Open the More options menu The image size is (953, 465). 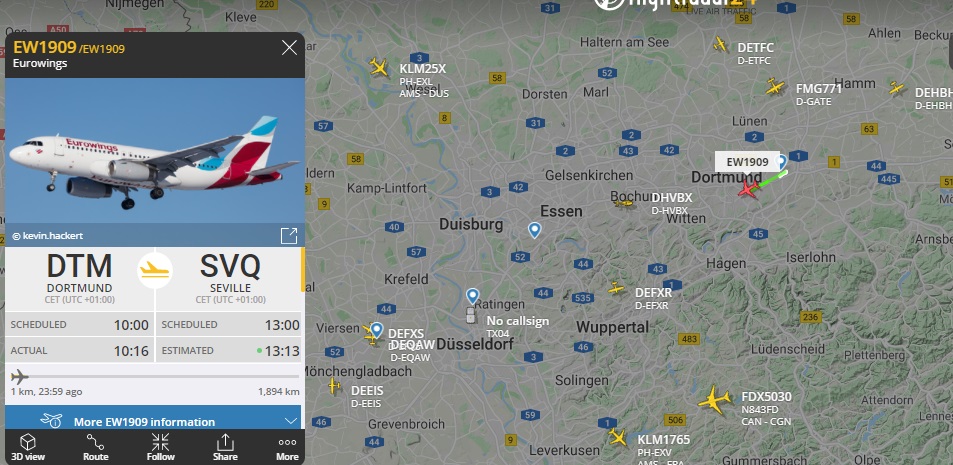click(287, 447)
